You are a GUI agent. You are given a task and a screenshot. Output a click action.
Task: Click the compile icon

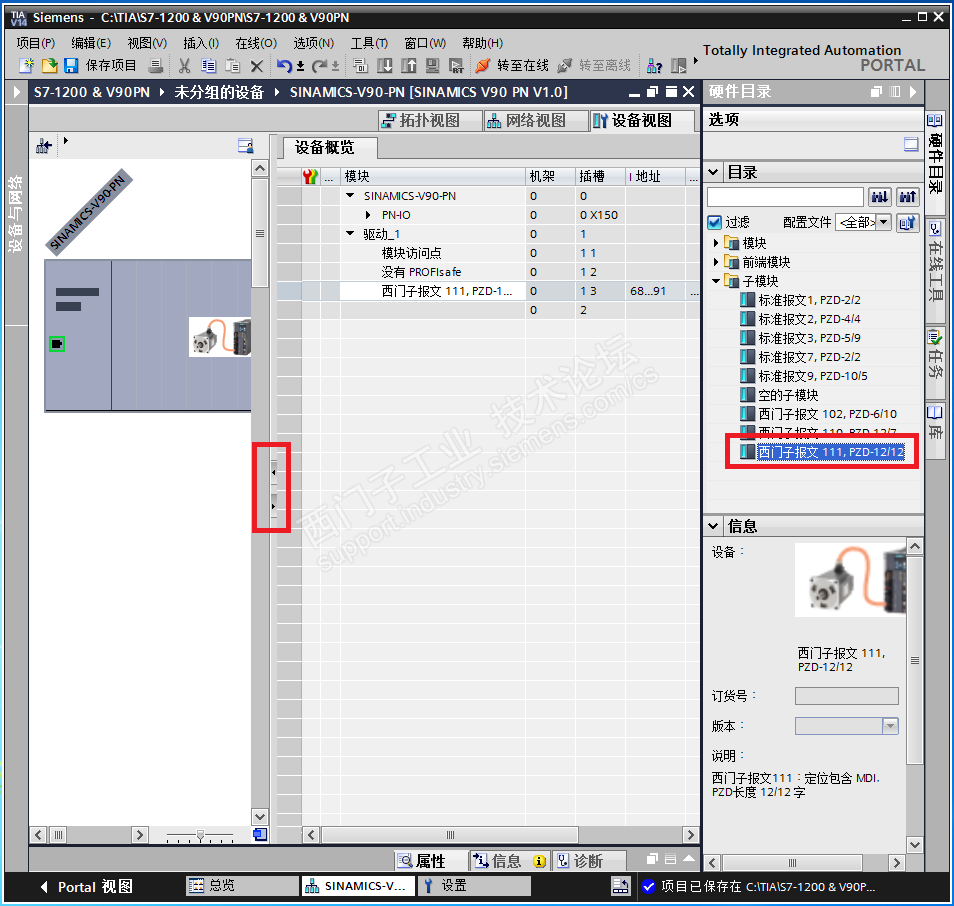[x=360, y=66]
